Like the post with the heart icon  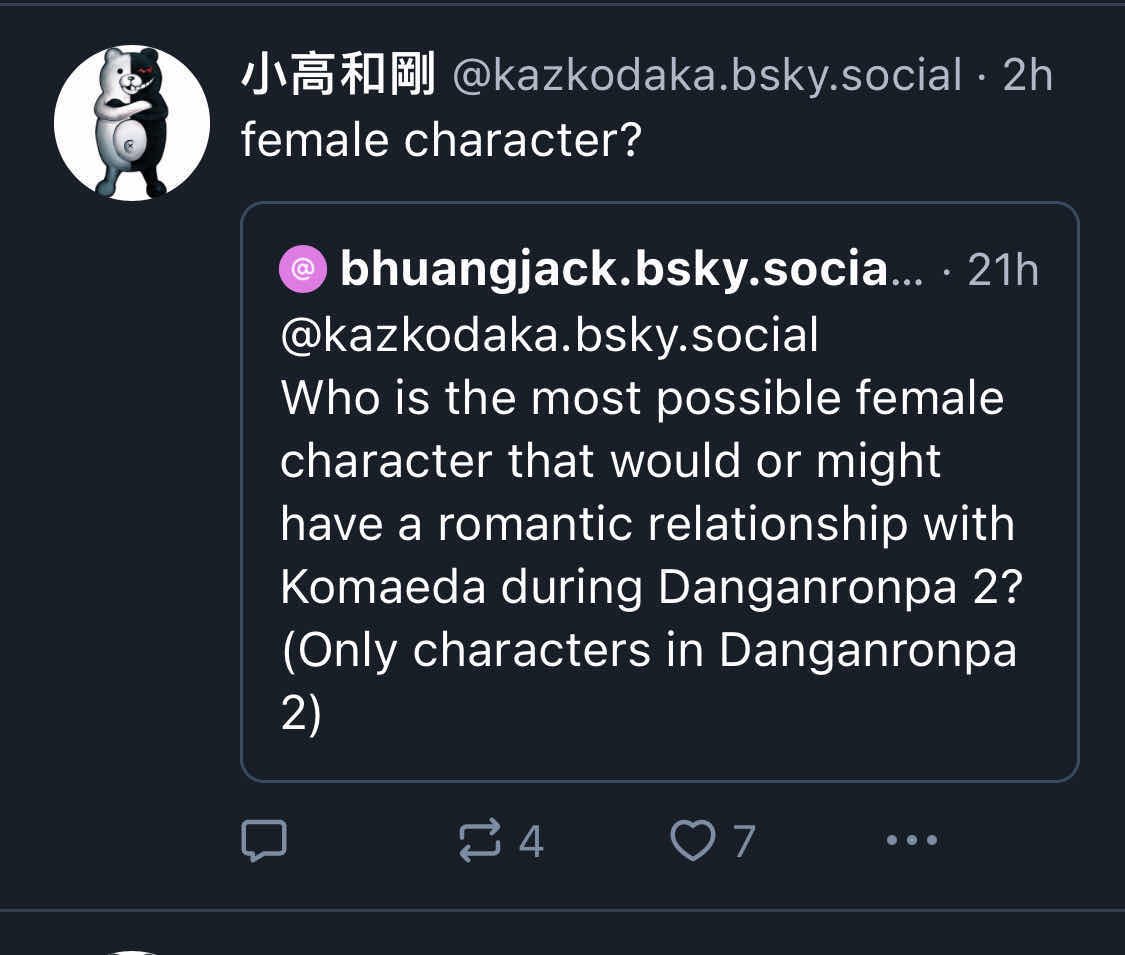pos(692,841)
